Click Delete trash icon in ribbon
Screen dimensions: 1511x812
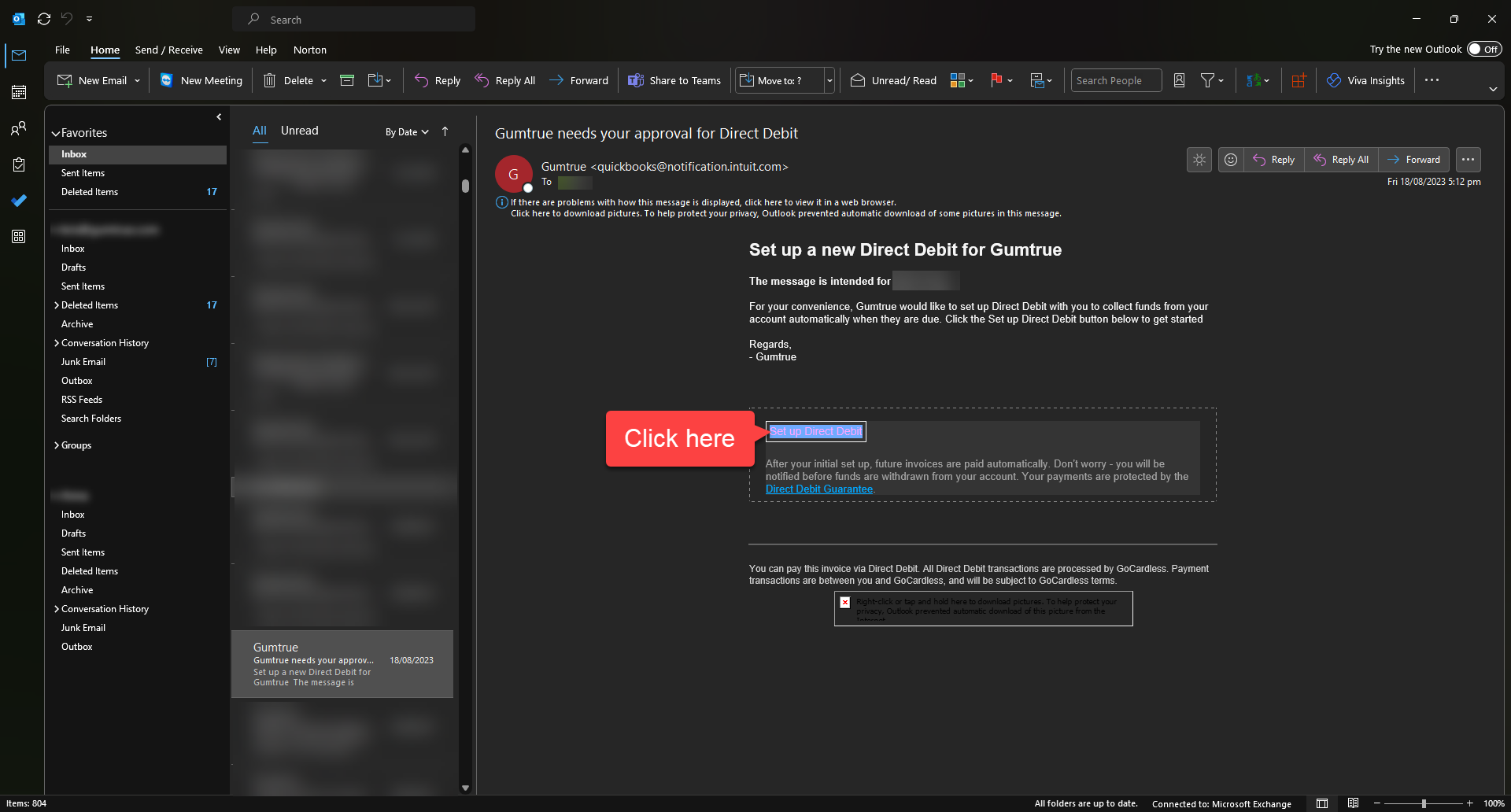click(x=270, y=80)
